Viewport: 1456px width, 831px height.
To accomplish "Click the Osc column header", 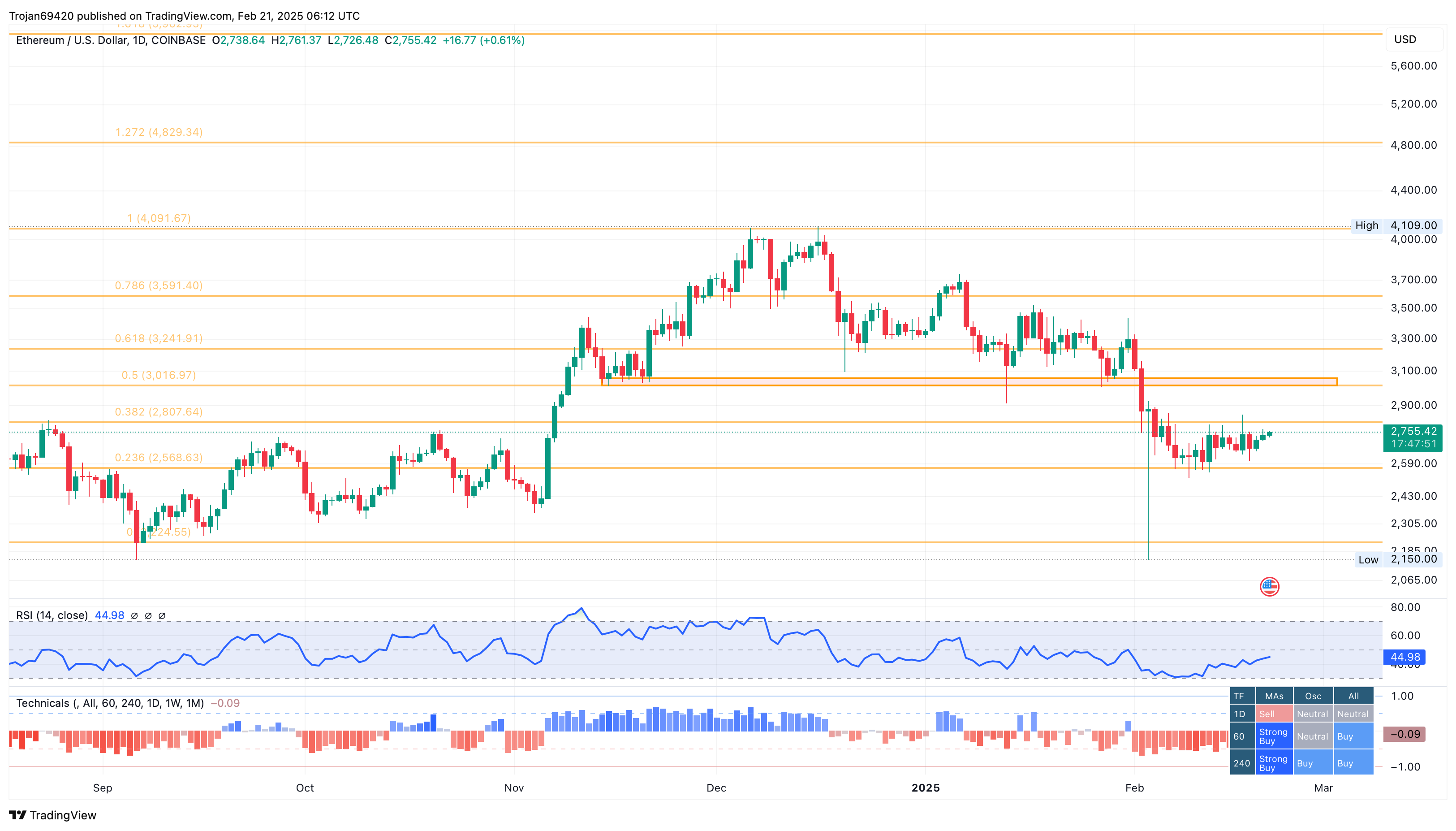I will pos(1313,696).
